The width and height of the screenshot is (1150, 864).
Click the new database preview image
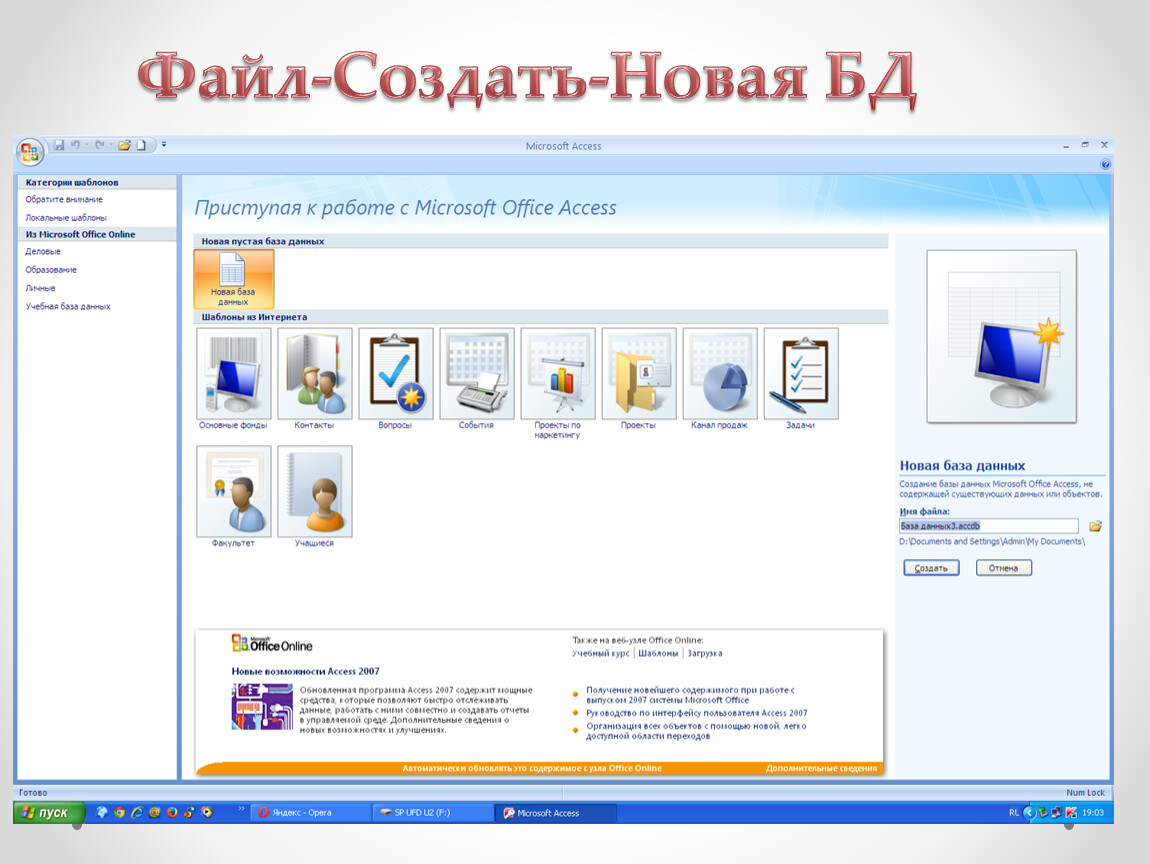[1001, 337]
